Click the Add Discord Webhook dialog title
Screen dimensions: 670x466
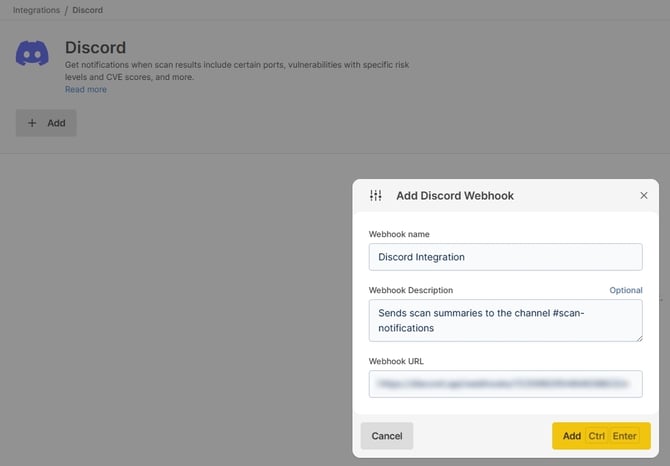click(x=455, y=196)
